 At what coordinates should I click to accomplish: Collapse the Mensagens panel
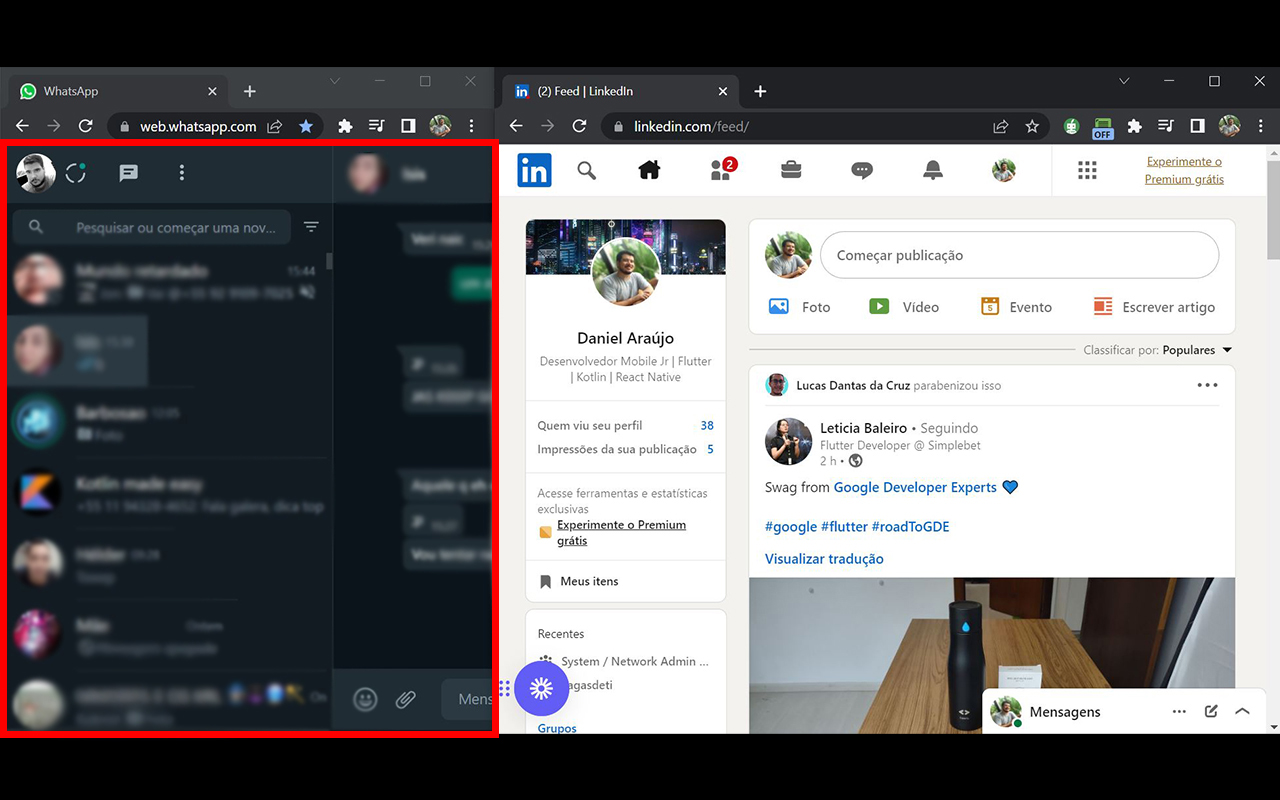pos(1242,711)
